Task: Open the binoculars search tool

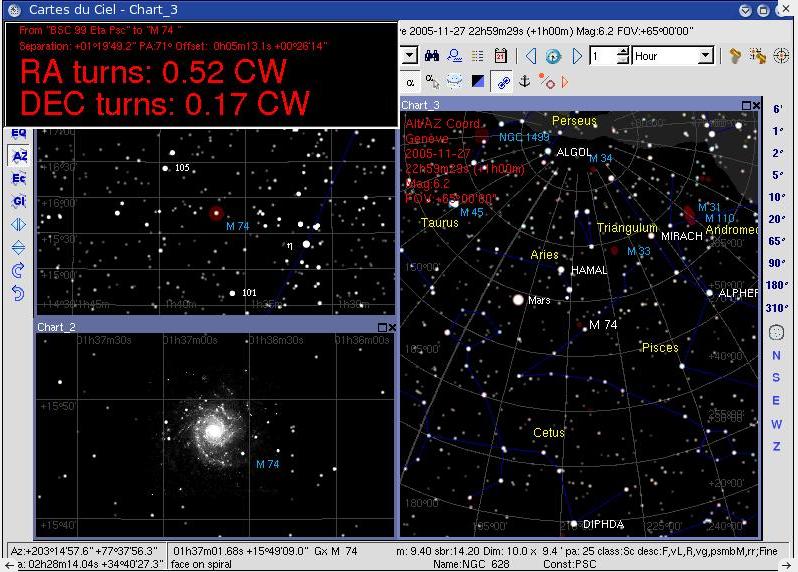Action: pyautogui.click(x=432, y=55)
